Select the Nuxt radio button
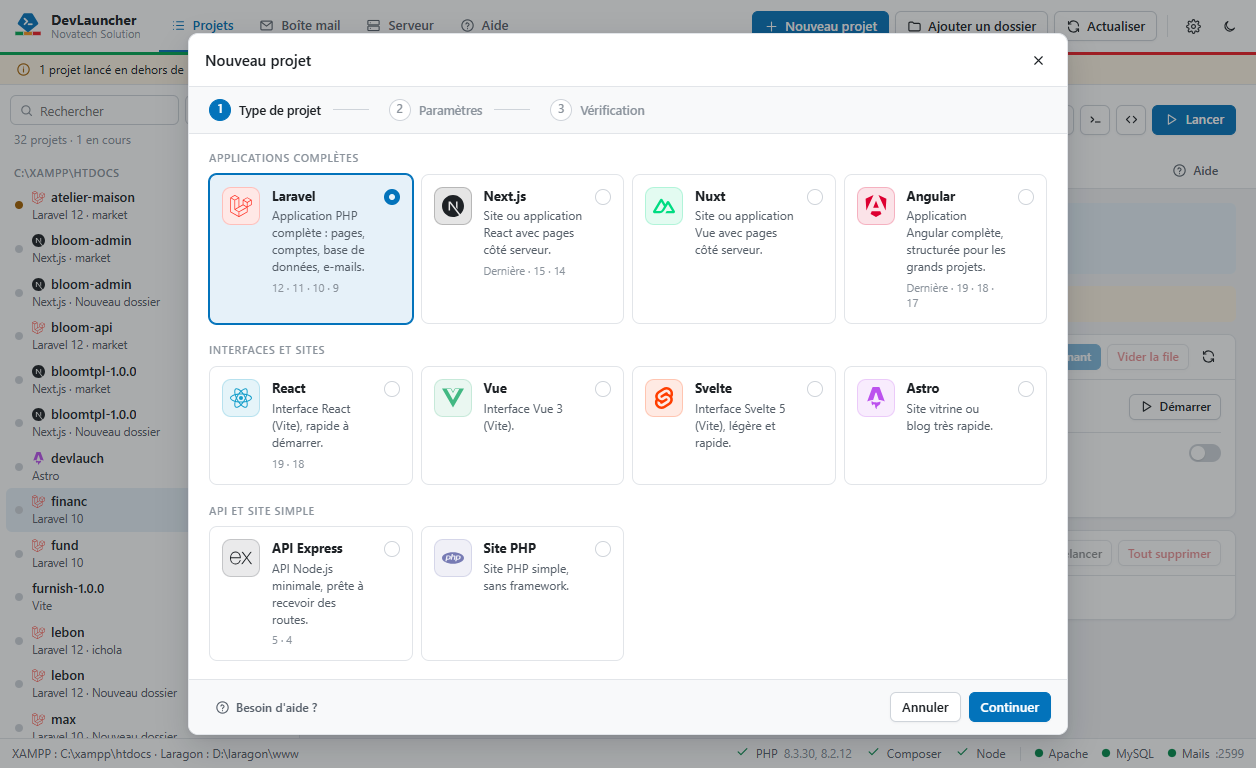 (x=815, y=197)
